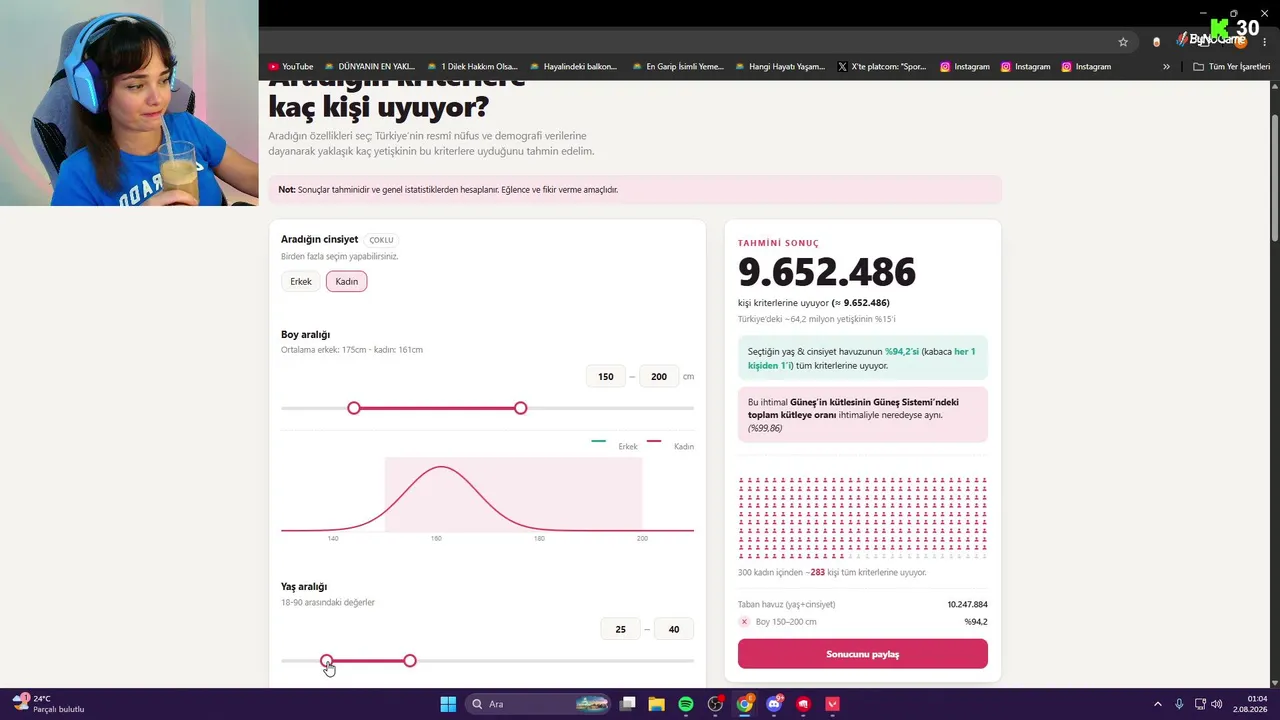
Task: Open the Tüm Yer İşaretleri folder
Action: 1232,67
